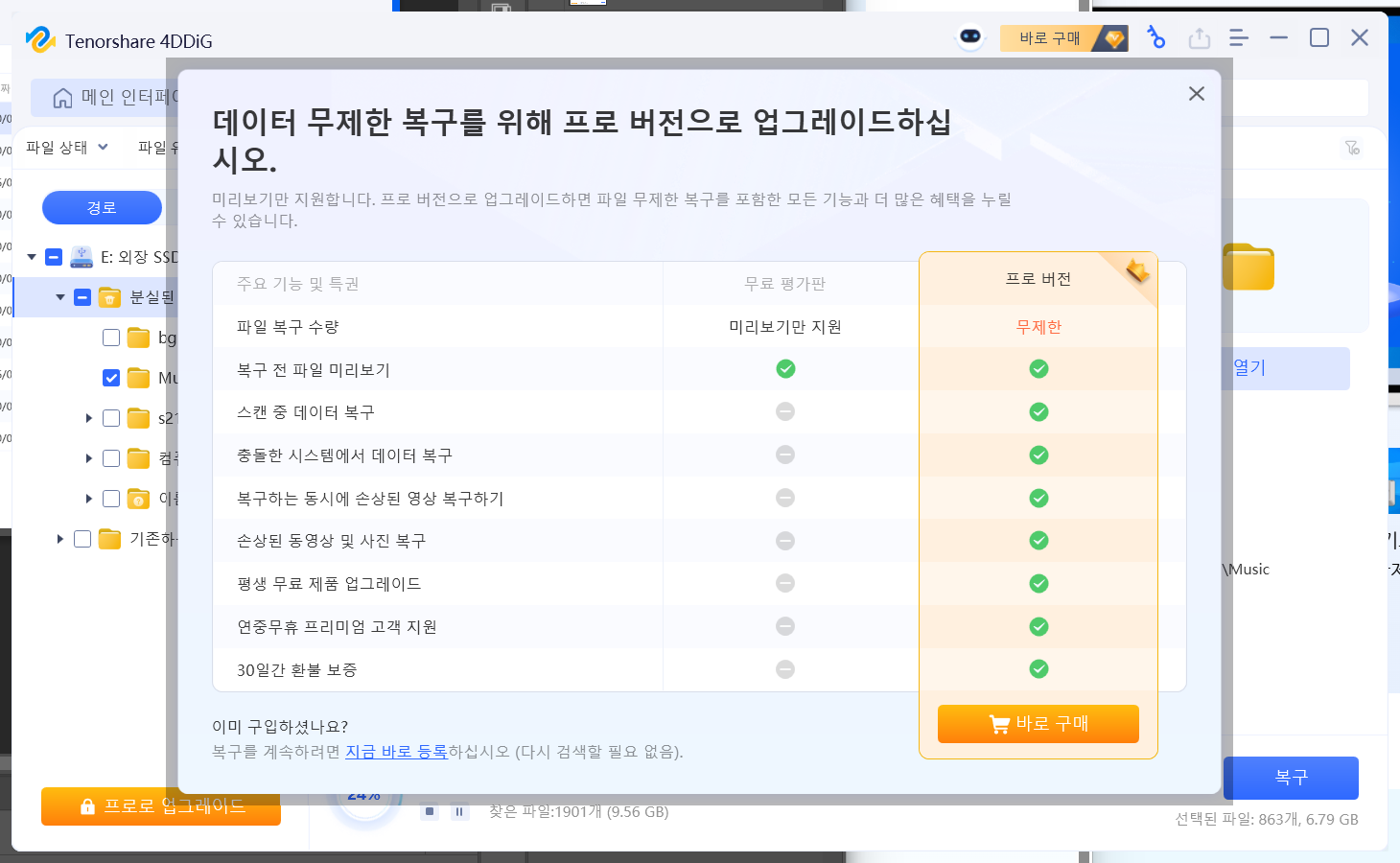
Task: Click the 미리보기만 지원 cell
Action: (x=785, y=327)
